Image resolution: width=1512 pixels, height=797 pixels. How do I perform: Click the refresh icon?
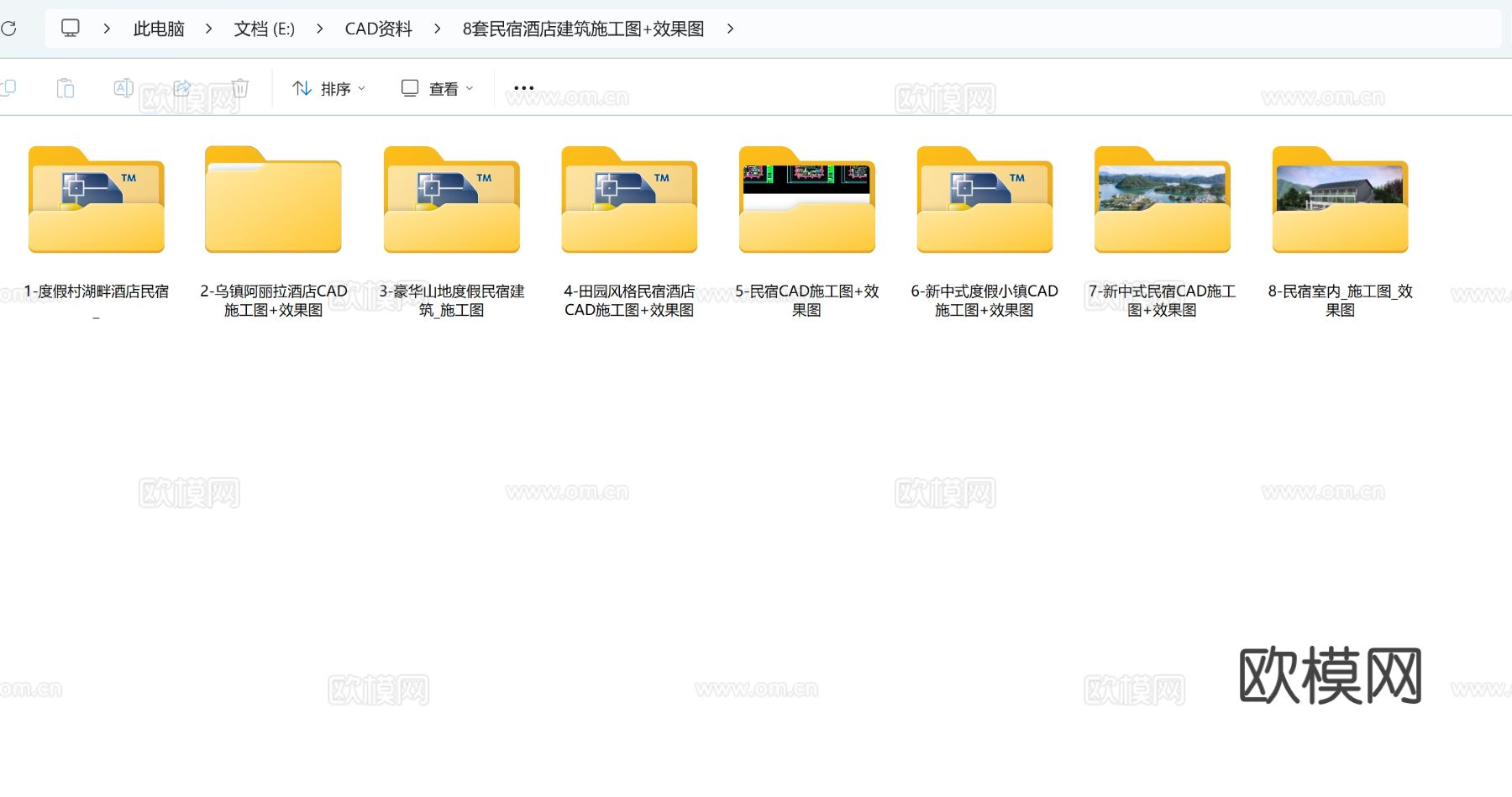point(8,29)
